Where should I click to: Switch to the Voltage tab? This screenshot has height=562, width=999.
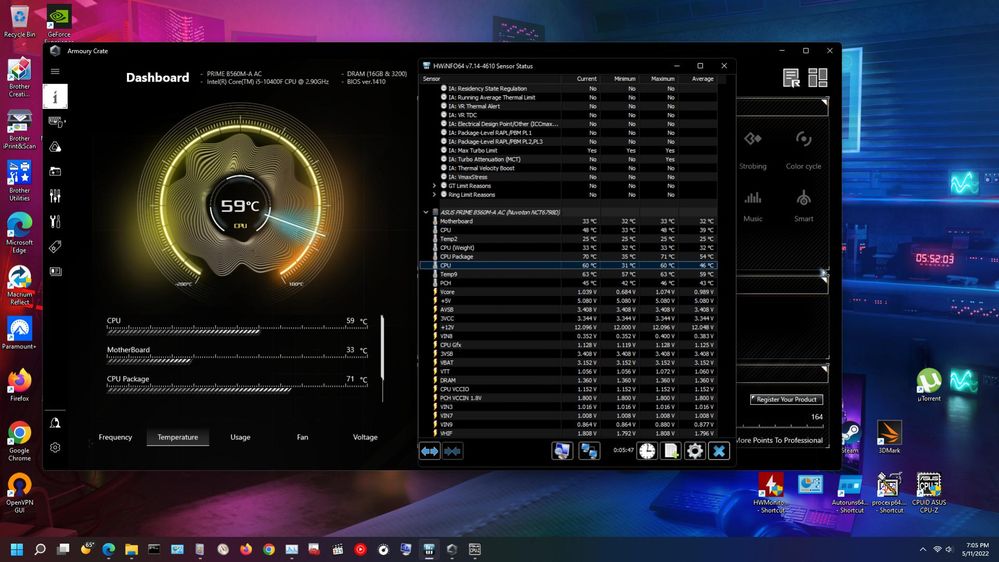(365, 437)
